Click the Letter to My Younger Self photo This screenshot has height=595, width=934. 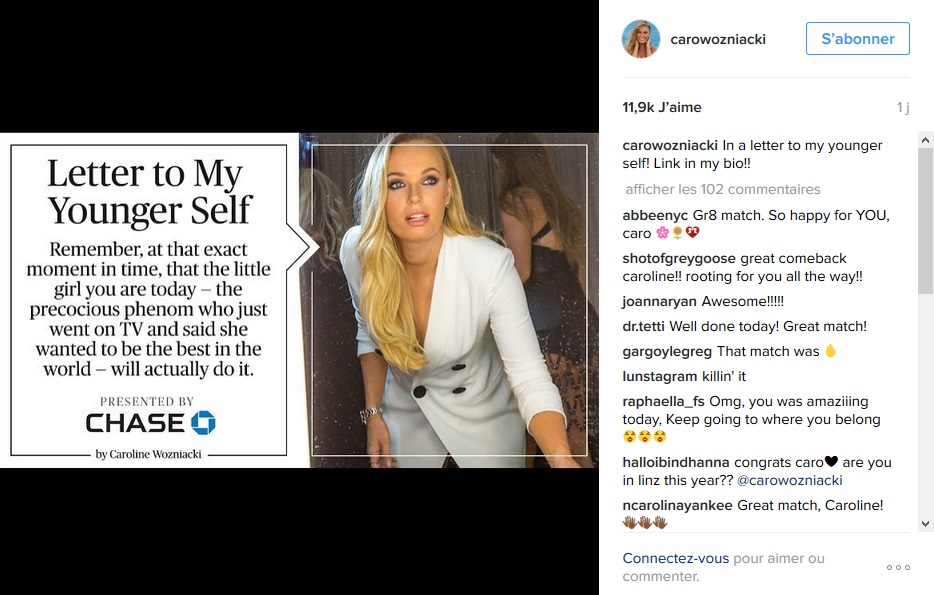[x=299, y=300]
